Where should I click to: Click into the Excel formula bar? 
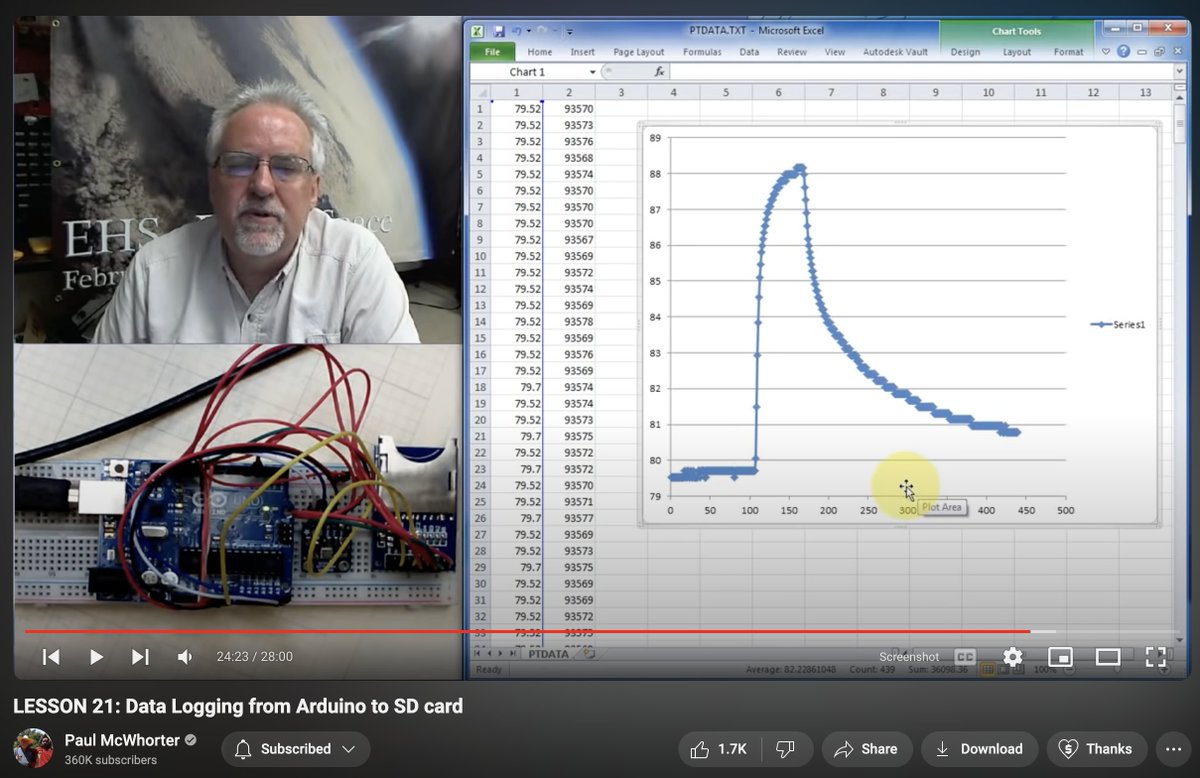tap(920, 72)
